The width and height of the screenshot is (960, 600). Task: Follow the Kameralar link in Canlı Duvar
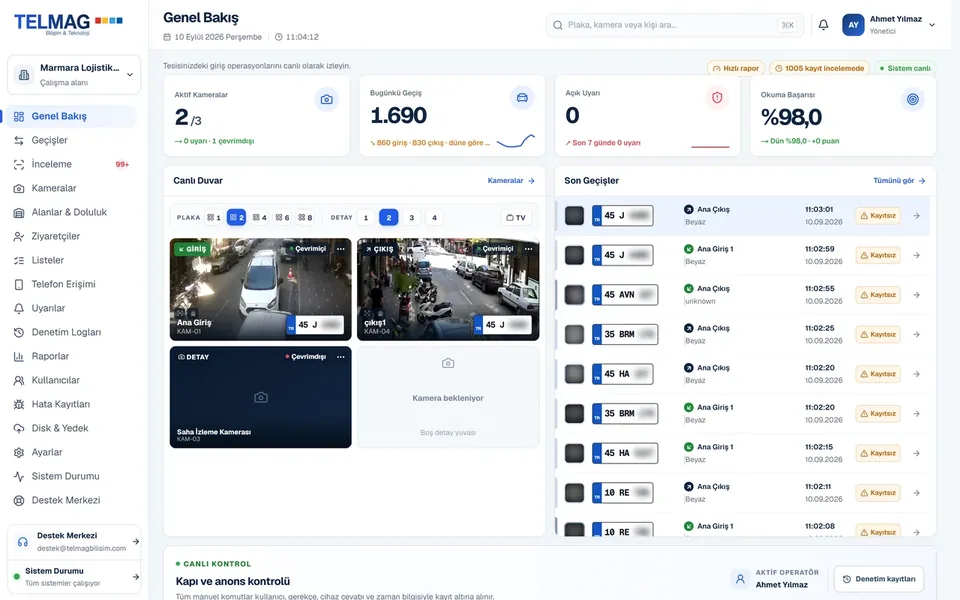pyautogui.click(x=511, y=181)
